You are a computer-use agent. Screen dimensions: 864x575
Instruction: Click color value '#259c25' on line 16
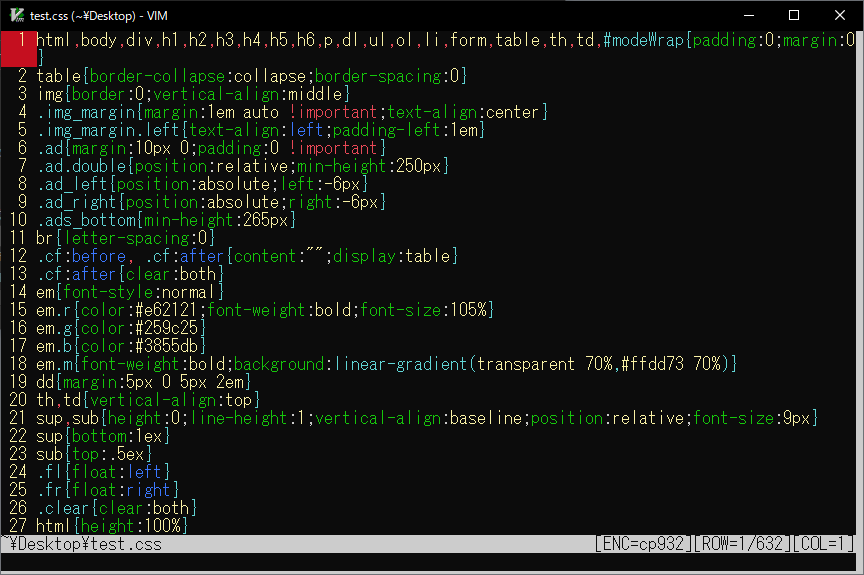click(166, 328)
